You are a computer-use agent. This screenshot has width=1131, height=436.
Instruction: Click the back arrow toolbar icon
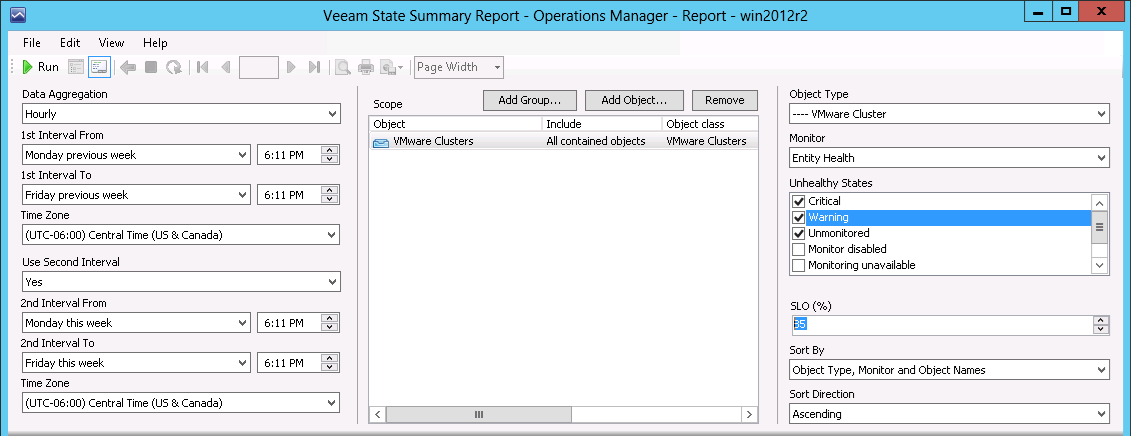tap(128, 67)
